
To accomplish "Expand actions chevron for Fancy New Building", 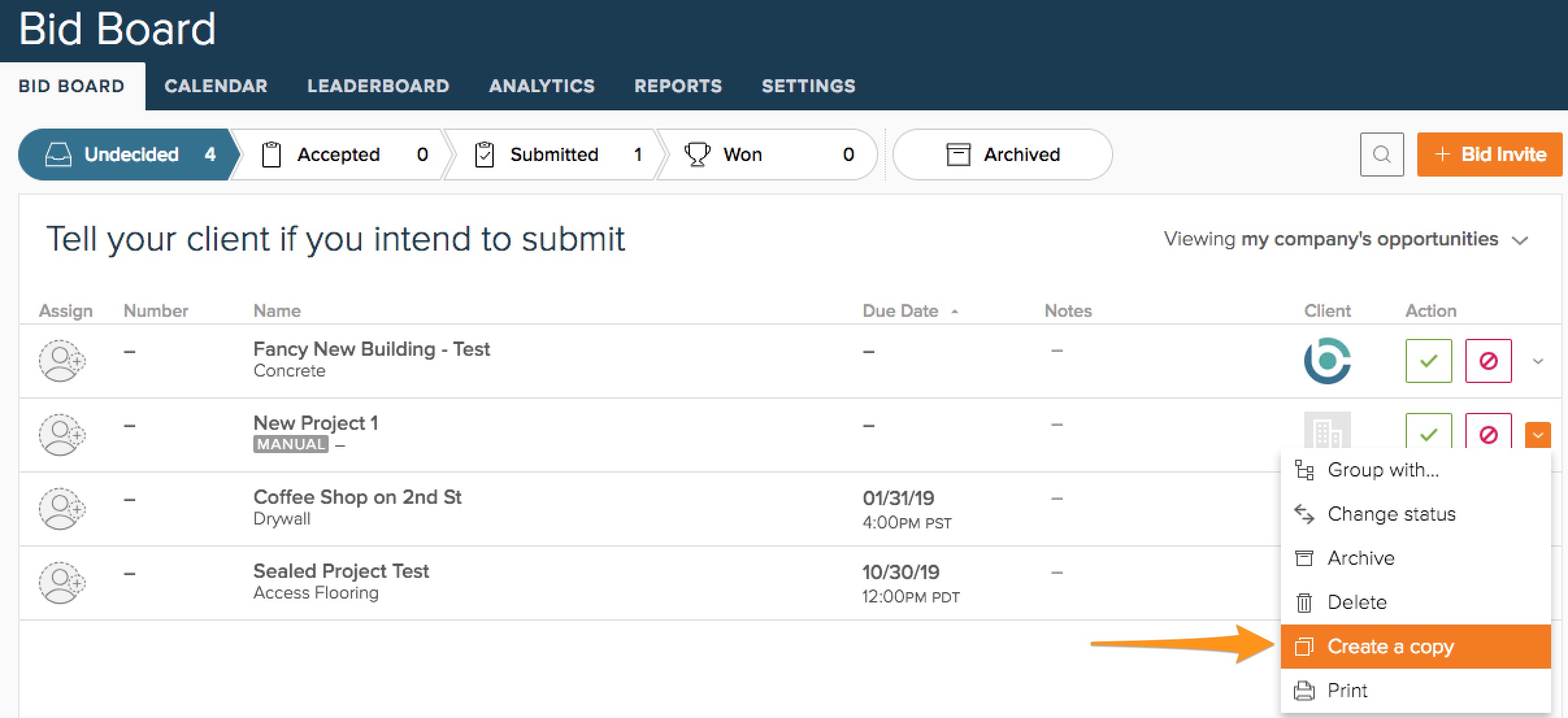I will [1537, 361].
